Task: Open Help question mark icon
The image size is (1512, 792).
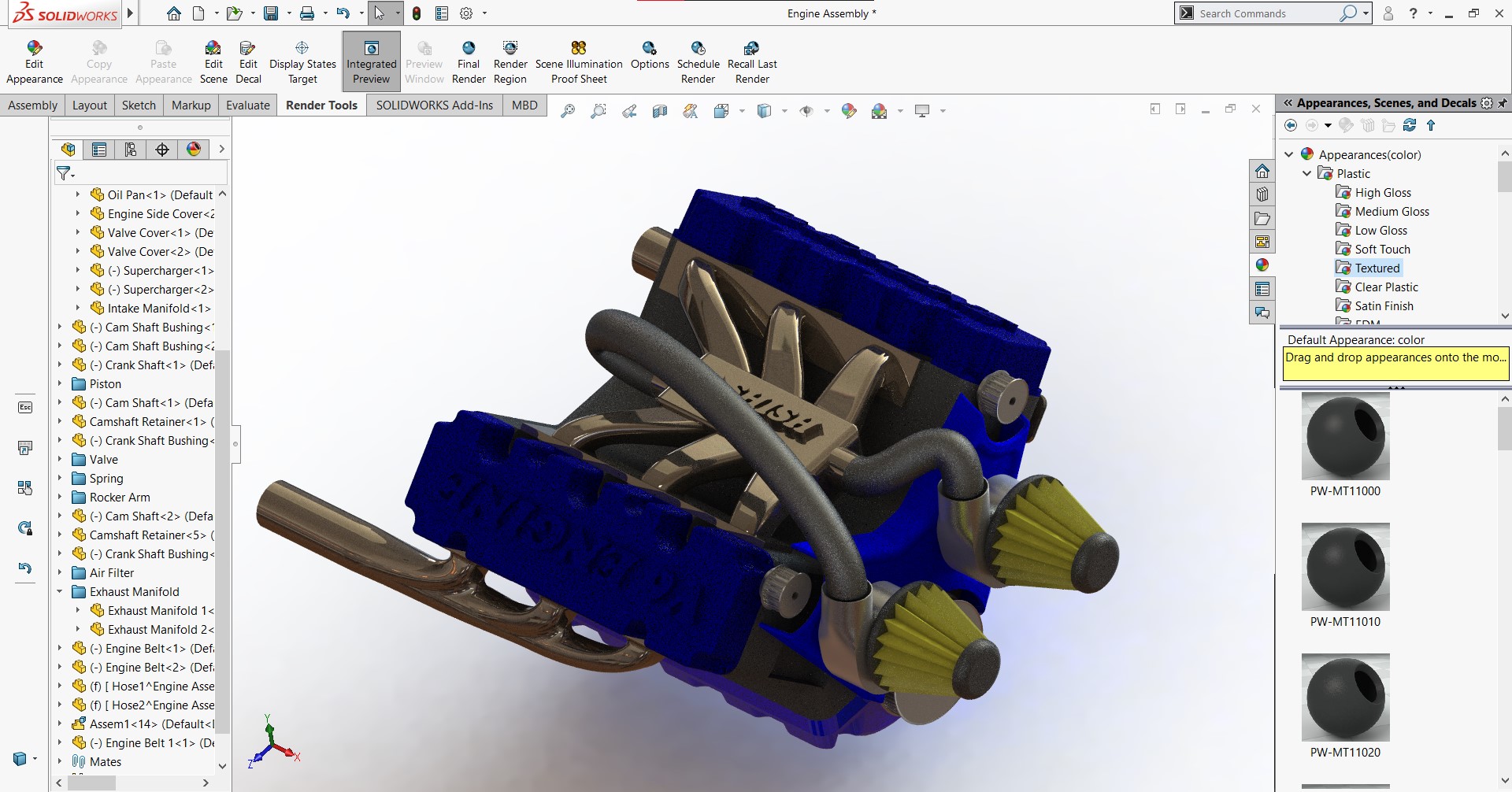Action: [x=1414, y=13]
